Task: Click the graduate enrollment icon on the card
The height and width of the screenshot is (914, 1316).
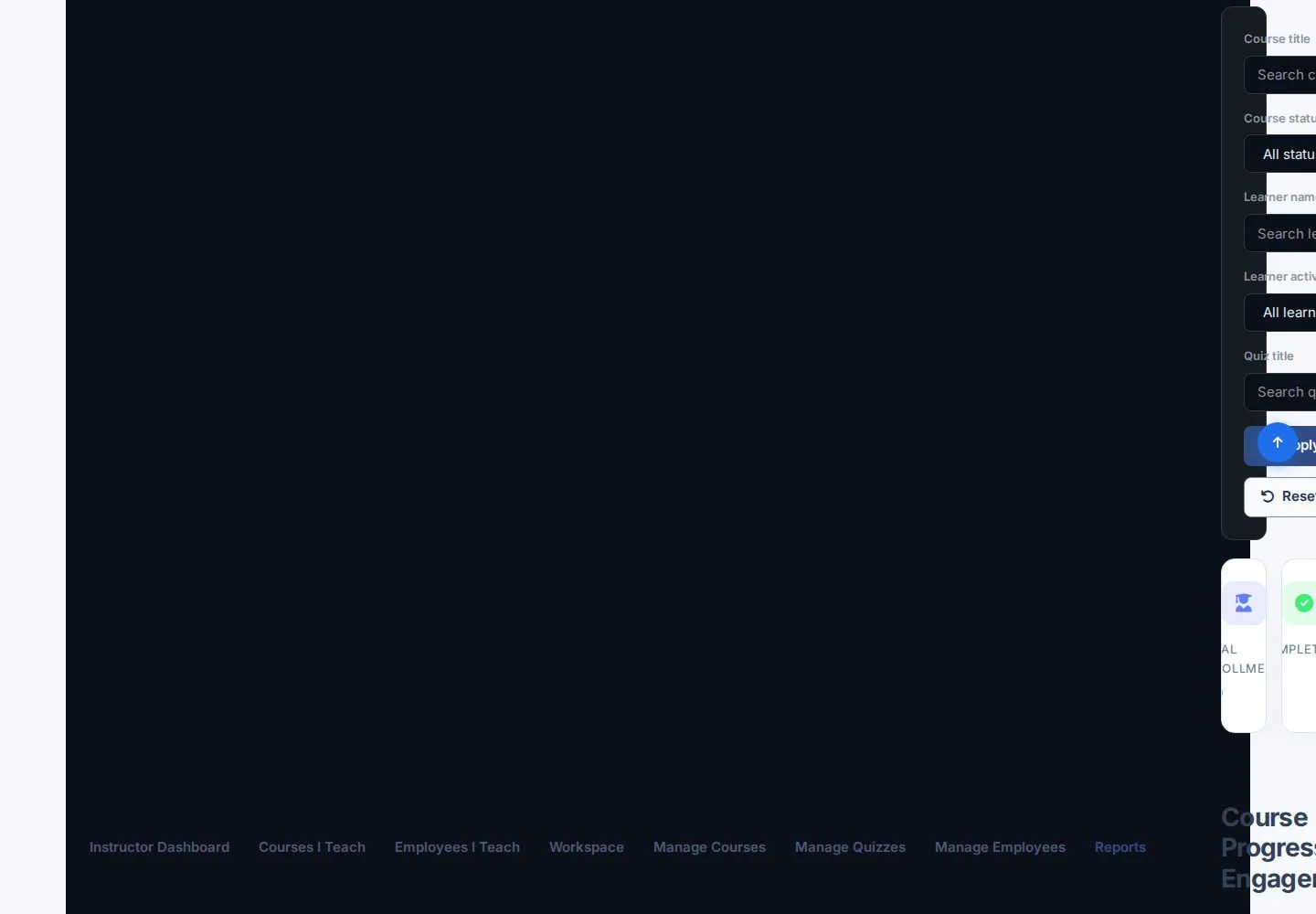Action: (1244, 603)
